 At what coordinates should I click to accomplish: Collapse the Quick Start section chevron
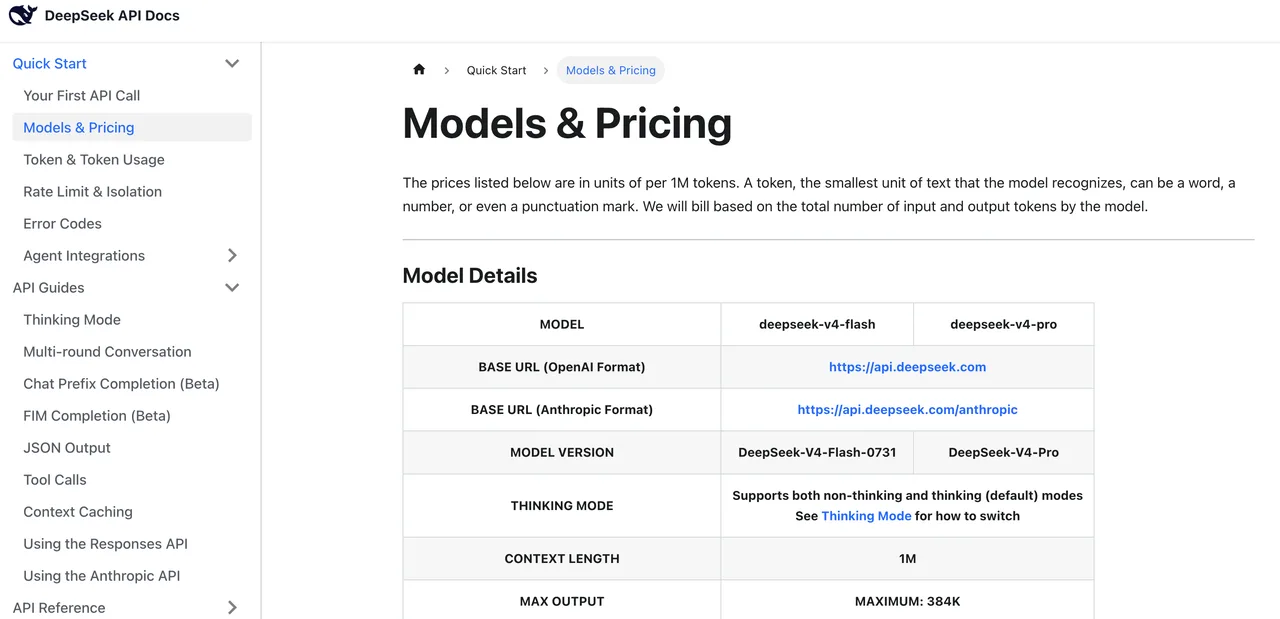[x=232, y=64]
